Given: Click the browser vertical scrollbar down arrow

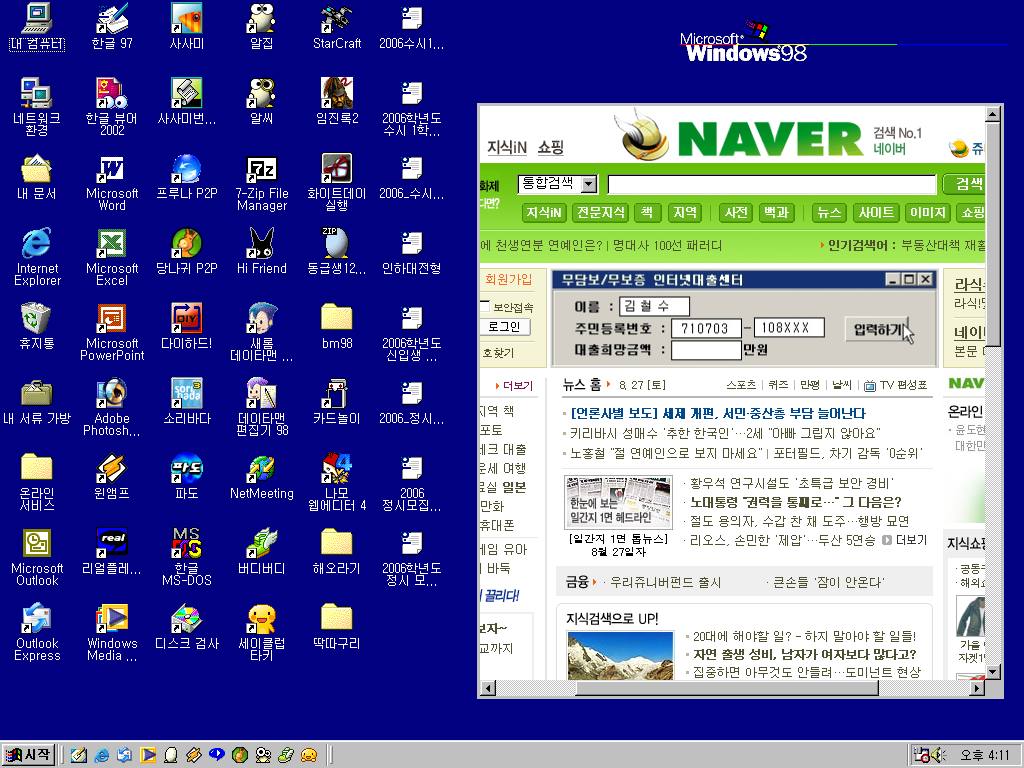Looking at the screenshot, I should pyautogui.click(x=993, y=671).
